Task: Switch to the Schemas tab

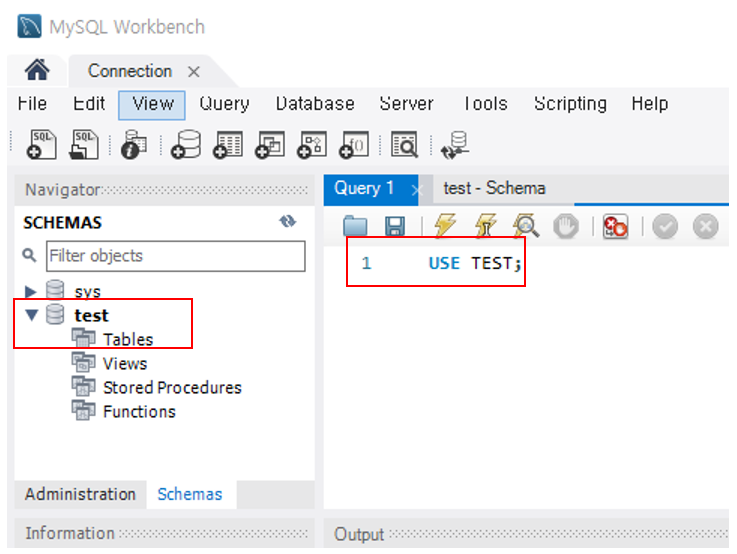Action: point(190,494)
